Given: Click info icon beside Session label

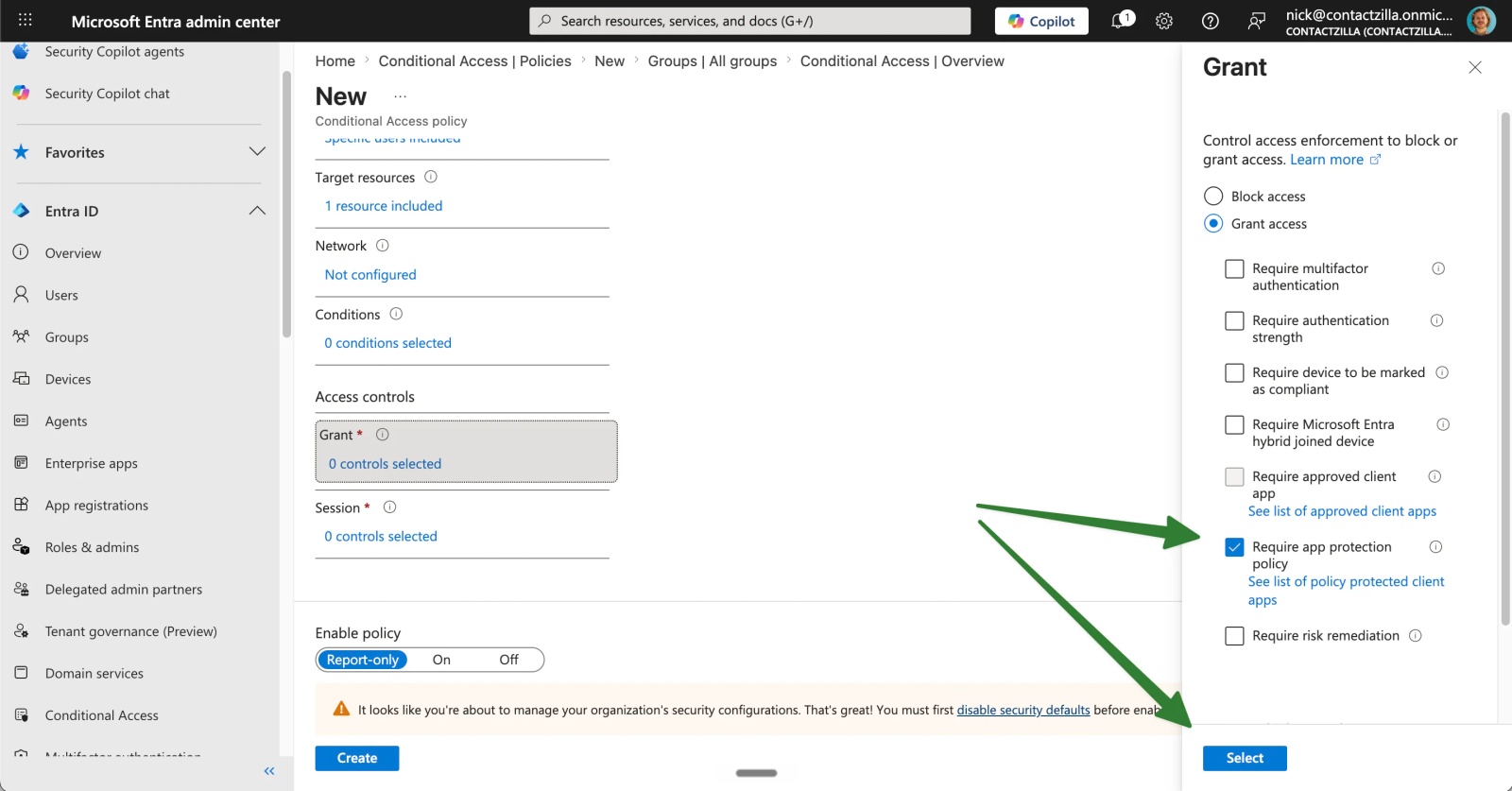Looking at the screenshot, I should click(389, 507).
